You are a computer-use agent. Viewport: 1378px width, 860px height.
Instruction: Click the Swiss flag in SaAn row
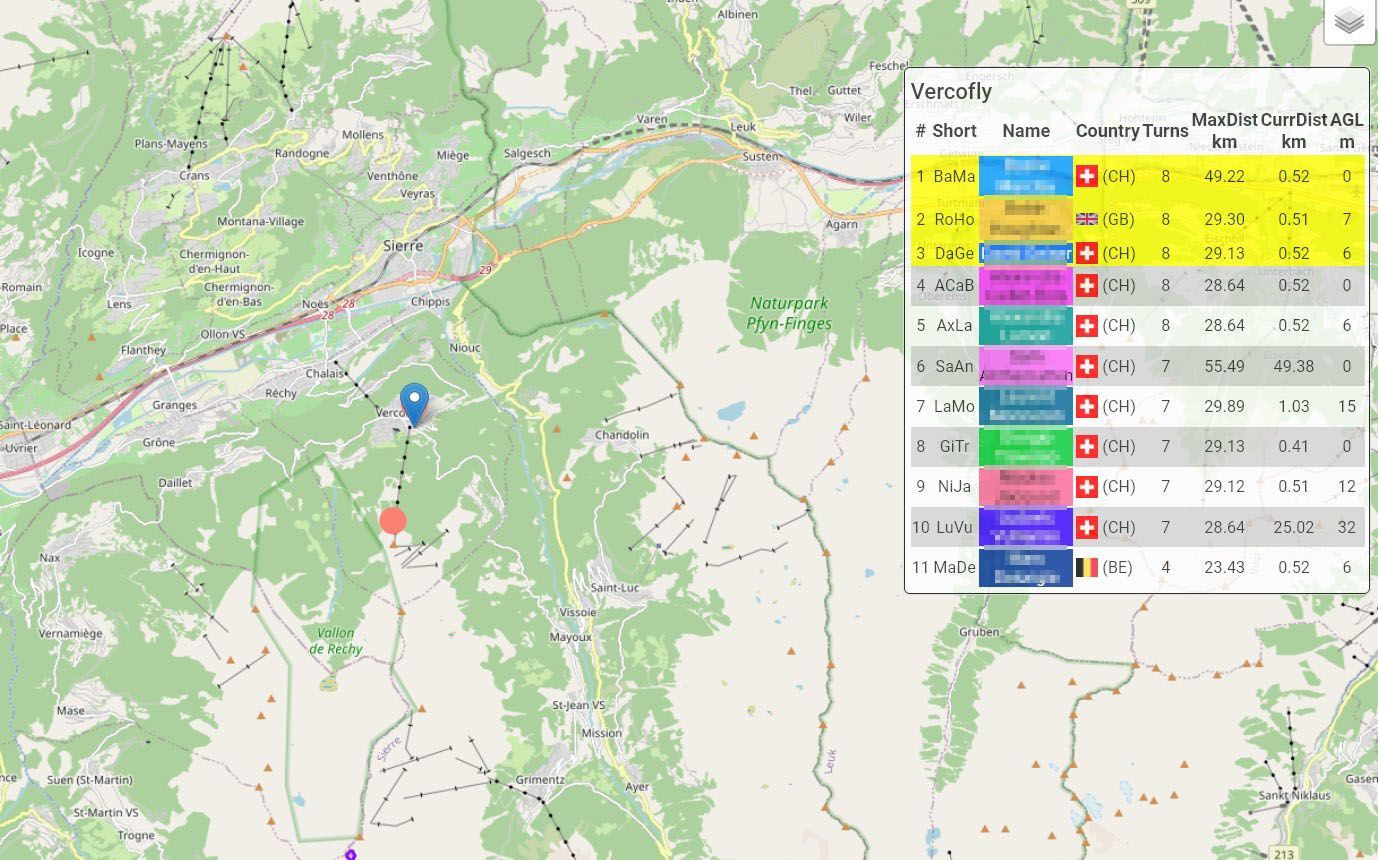1086,367
